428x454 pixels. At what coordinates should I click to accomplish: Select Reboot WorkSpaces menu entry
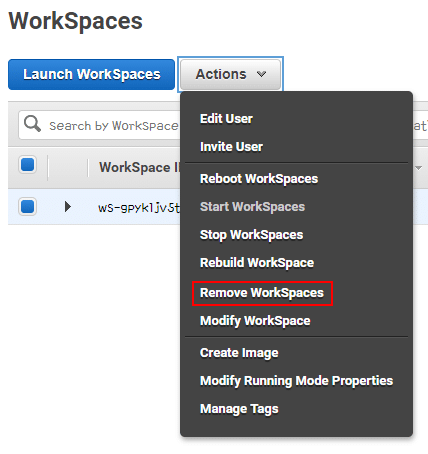pyautogui.click(x=259, y=179)
